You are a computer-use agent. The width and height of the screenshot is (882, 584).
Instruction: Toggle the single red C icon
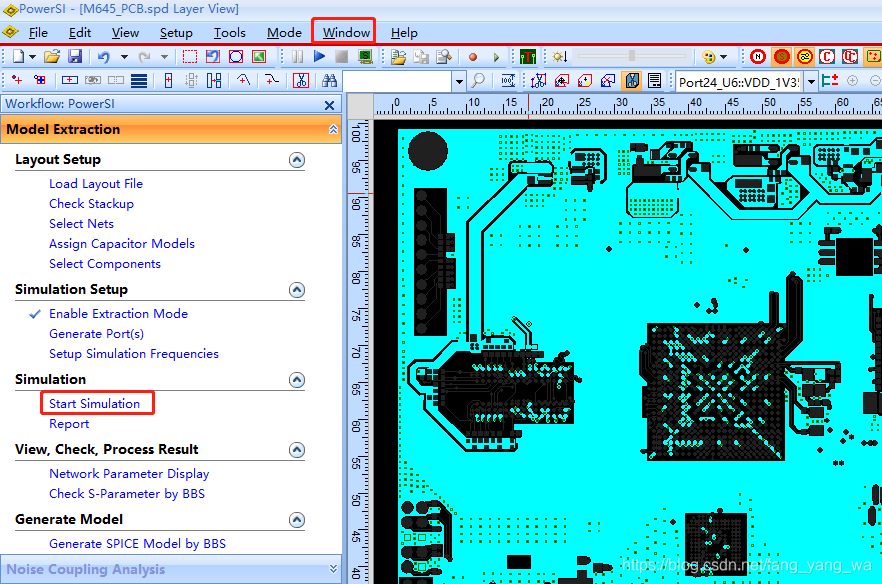[826, 56]
